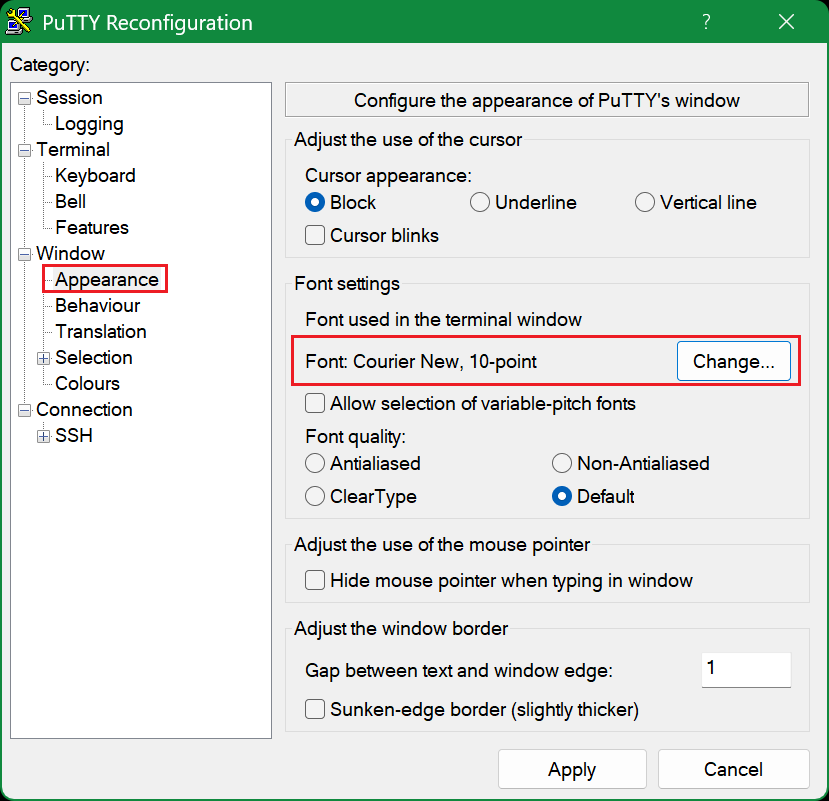Open the Behaviour category
Image resolution: width=829 pixels, height=801 pixels.
point(97,305)
